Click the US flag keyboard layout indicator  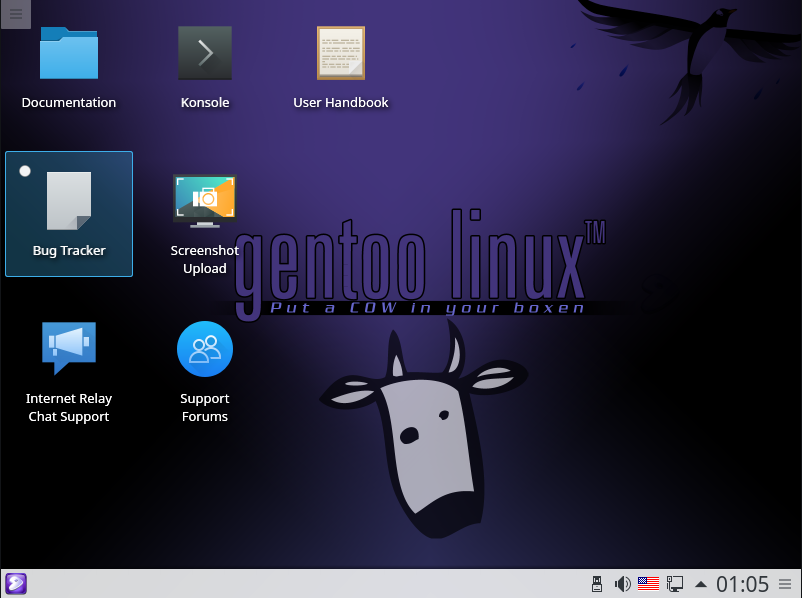tap(648, 584)
